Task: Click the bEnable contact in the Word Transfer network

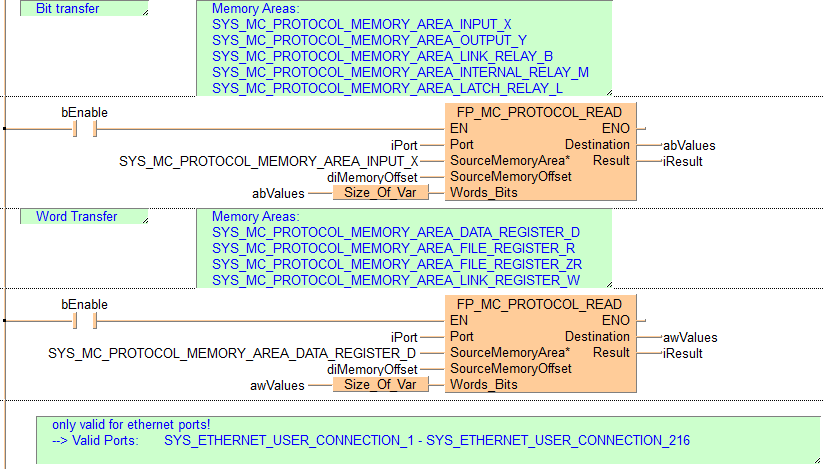Action: pos(84,321)
